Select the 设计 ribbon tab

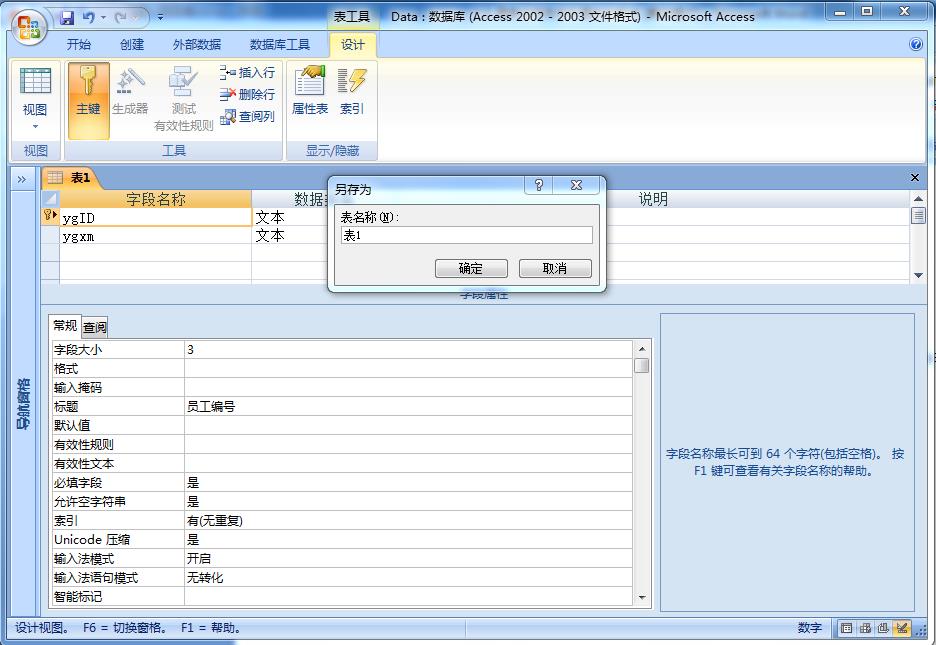coord(352,45)
